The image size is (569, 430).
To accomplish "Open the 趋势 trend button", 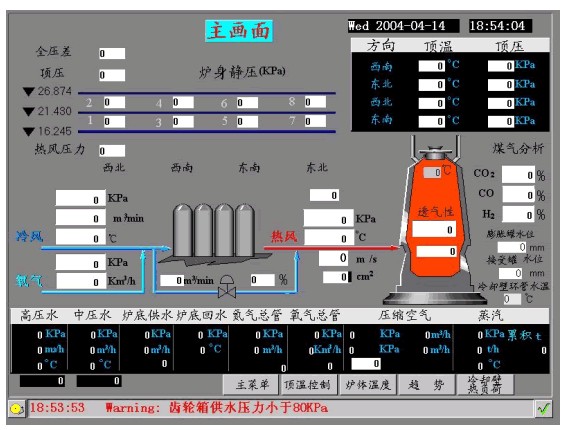I will click(x=426, y=384).
